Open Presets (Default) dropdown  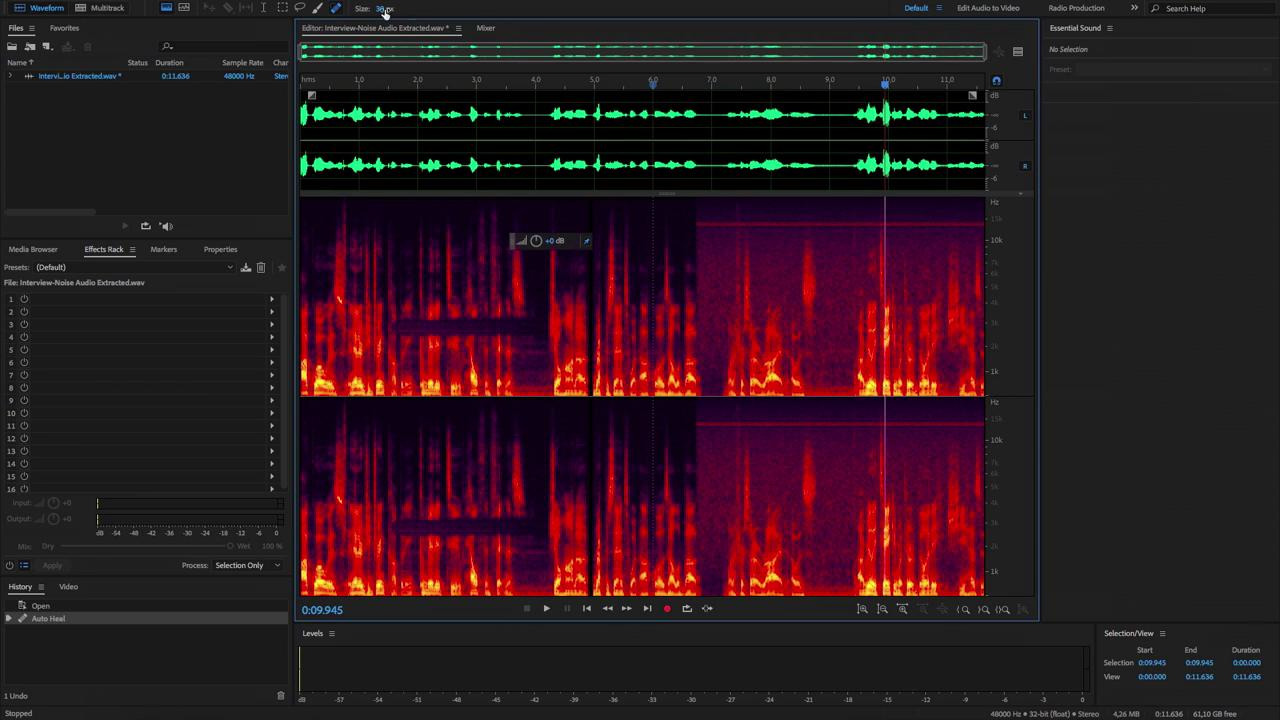pyautogui.click(x=134, y=267)
